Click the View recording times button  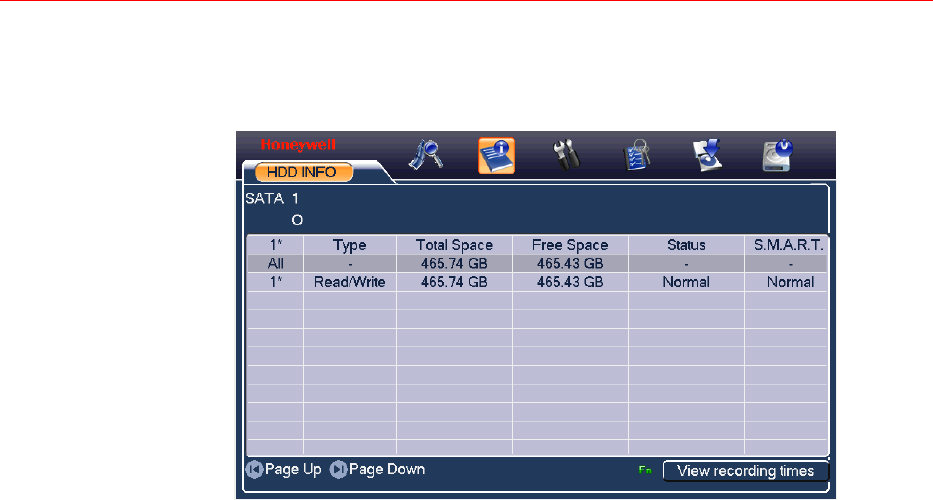(746, 471)
